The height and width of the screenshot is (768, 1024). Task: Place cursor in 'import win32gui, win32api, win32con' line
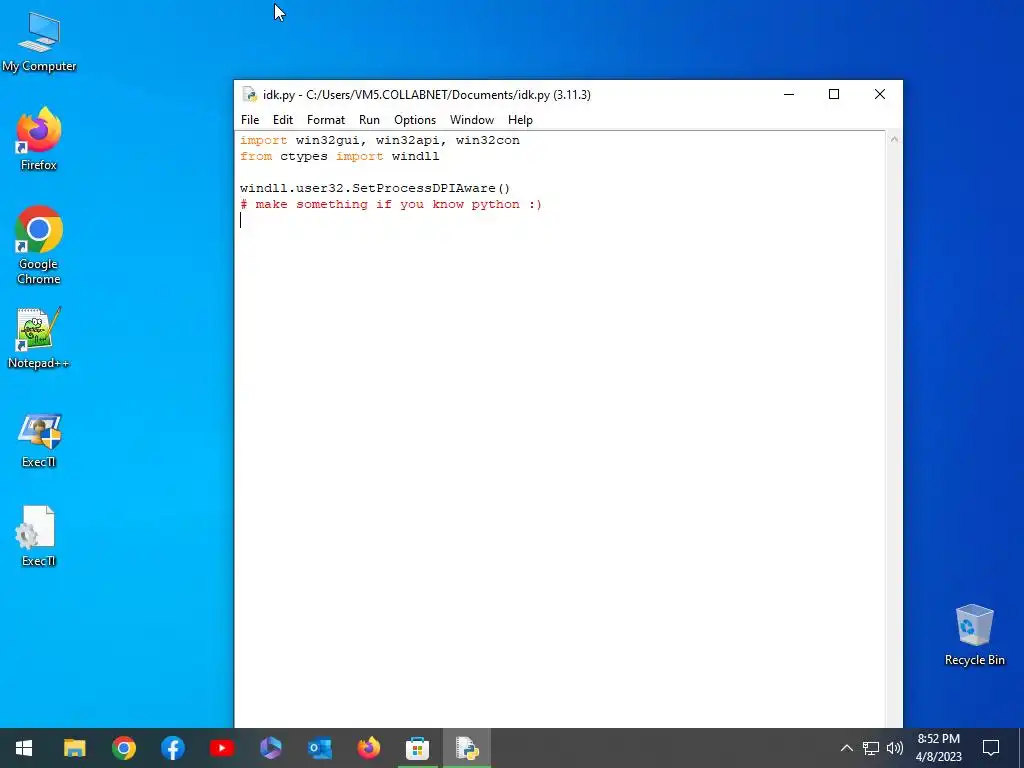pyautogui.click(x=380, y=140)
